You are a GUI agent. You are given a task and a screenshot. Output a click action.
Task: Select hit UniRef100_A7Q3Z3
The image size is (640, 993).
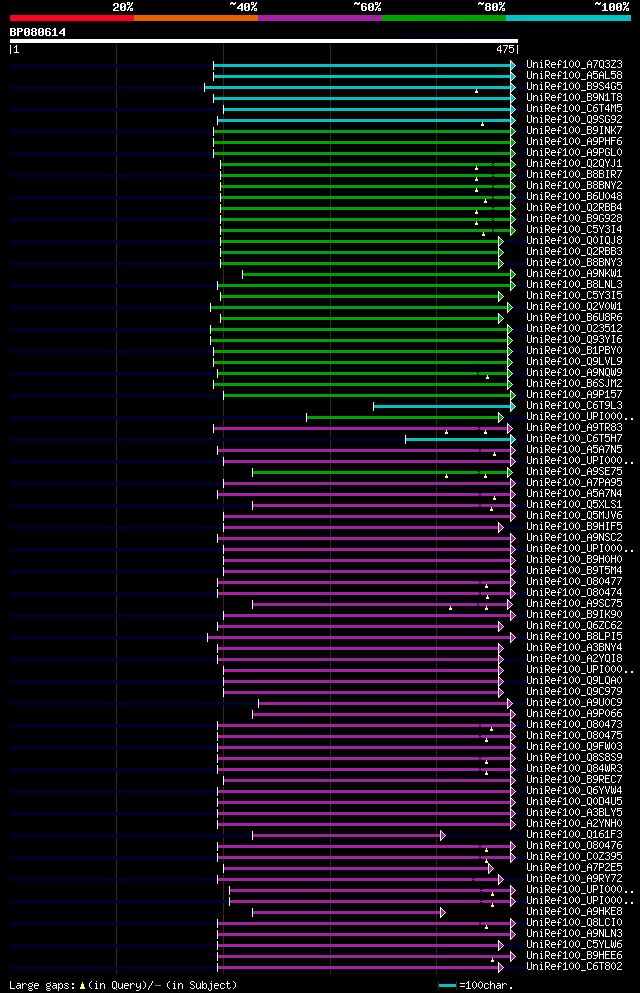point(574,65)
